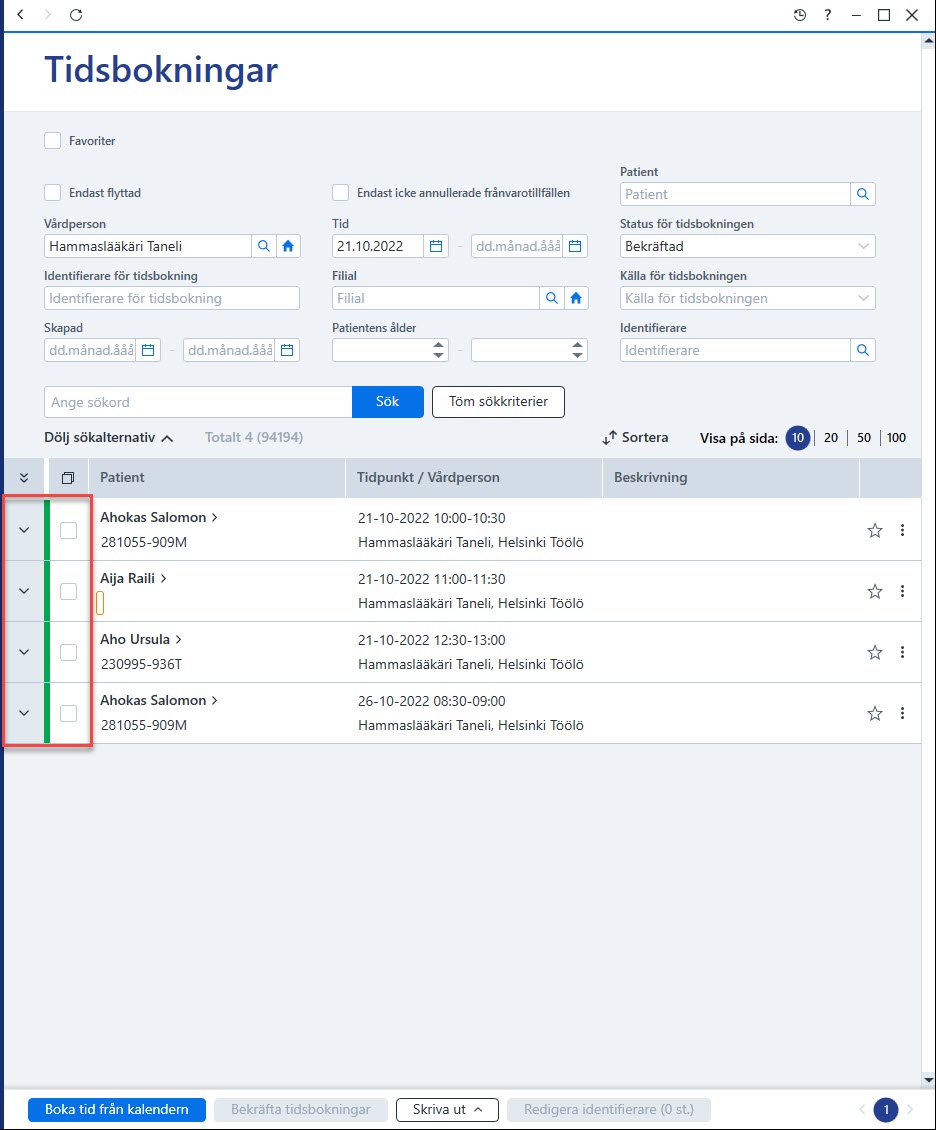Screen dimensions: 936x1130
Task: Click the history clock icon in title bar
Action: 800,15
